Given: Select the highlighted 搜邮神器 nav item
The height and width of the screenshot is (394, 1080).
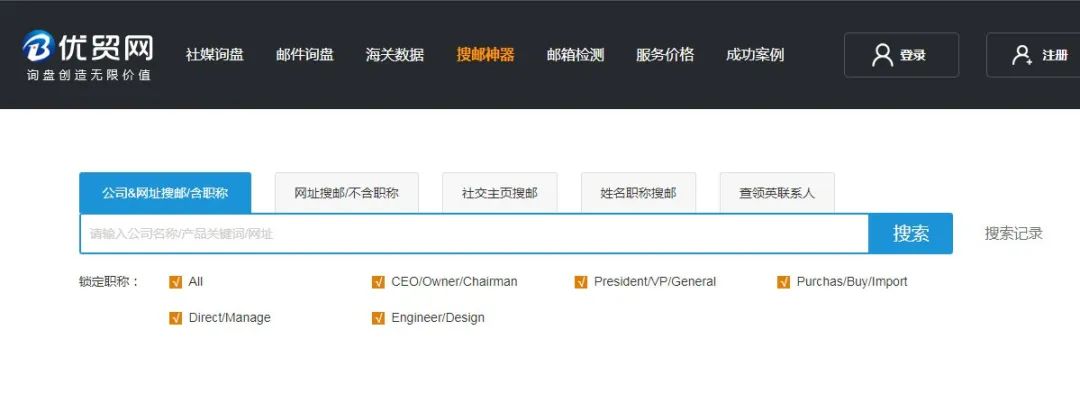Looking at the screenshot, I should (485, 54).
